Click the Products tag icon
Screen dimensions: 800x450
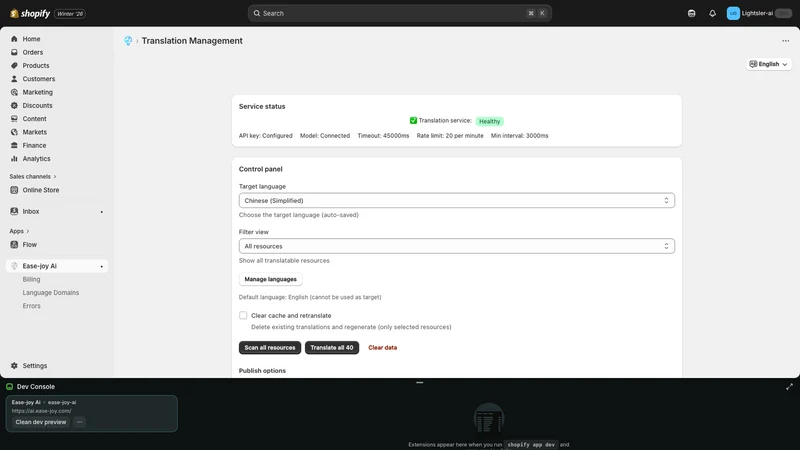14,65
